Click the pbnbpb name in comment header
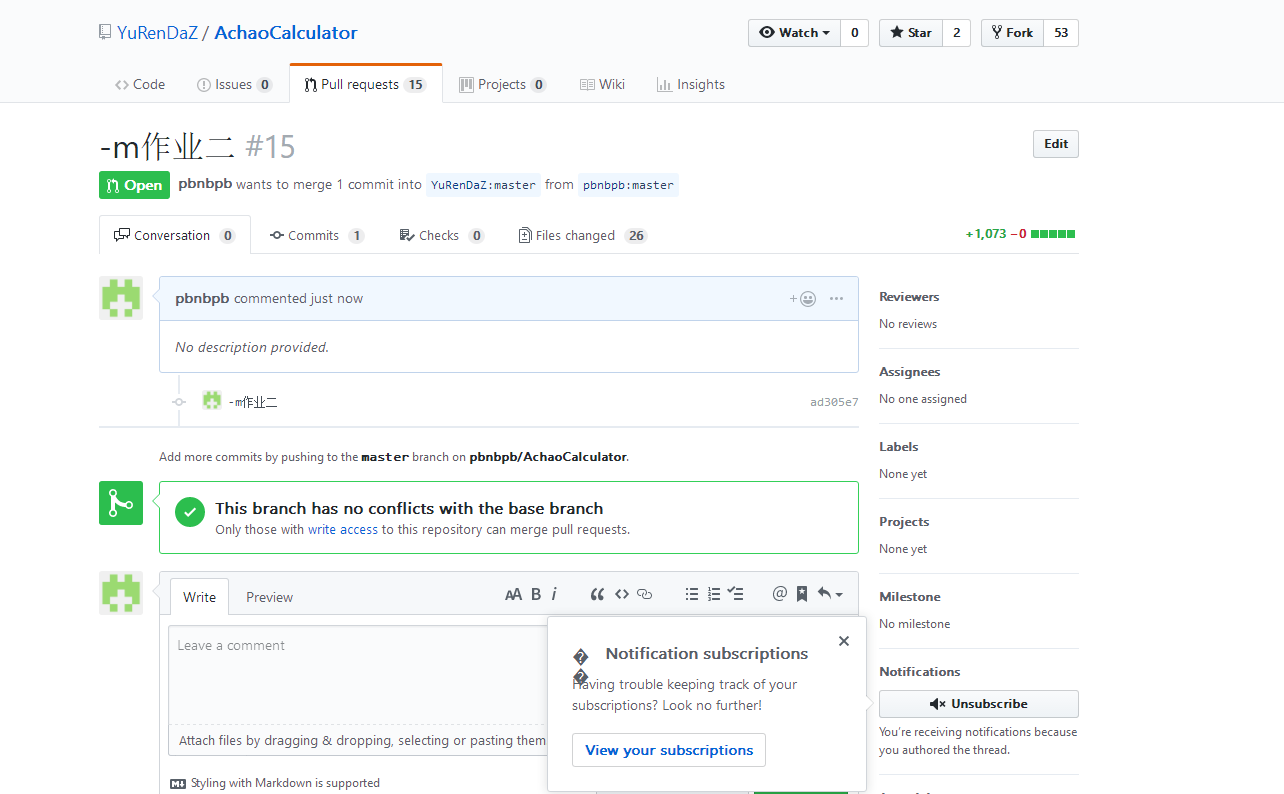The width and height of the screenshot is (1284, 794). click(202, 298)
